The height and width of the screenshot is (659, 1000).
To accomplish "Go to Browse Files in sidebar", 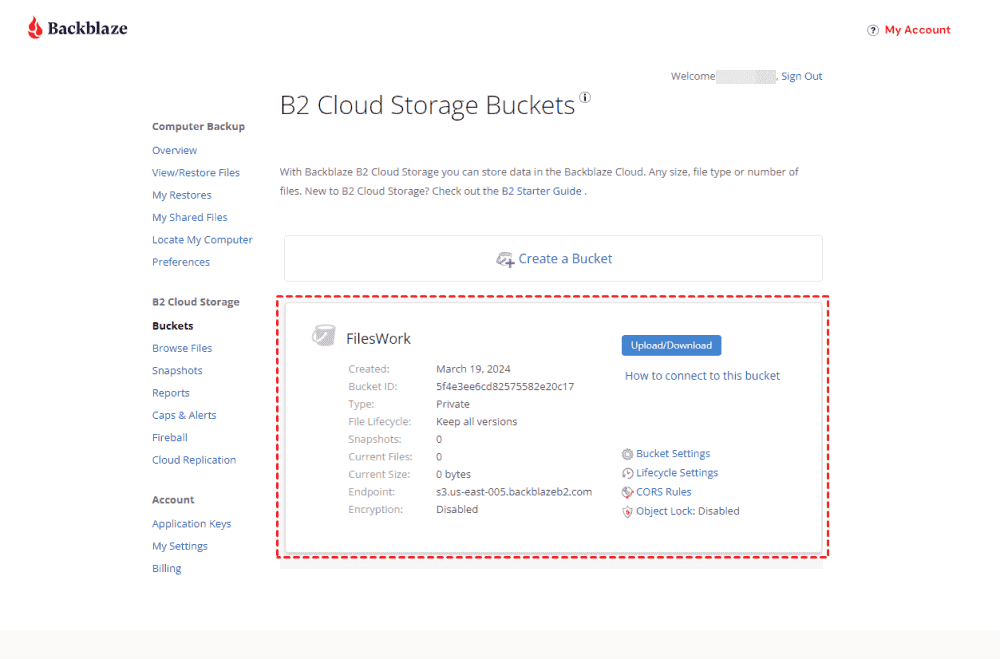I will (182, 348).
